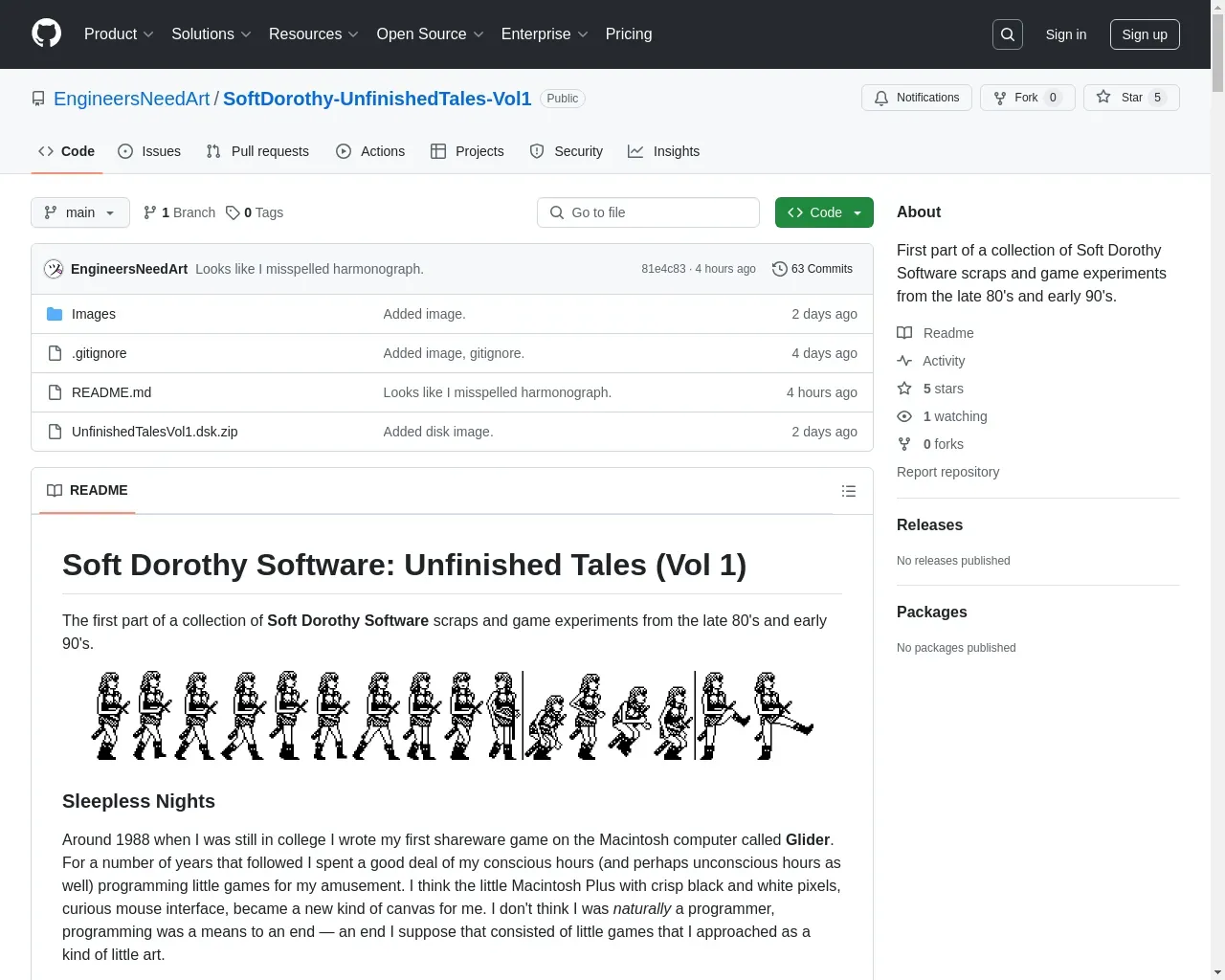Click the README.md file icon

55,392
